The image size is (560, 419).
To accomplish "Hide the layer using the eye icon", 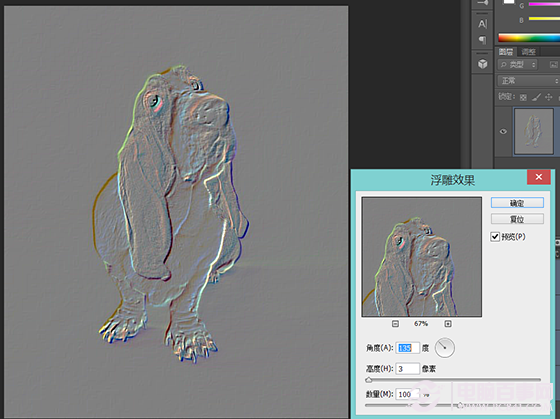I will coord(503,131).
